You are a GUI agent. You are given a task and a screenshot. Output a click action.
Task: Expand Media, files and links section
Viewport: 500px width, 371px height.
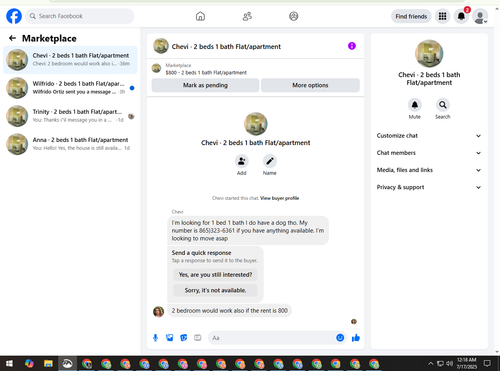point(429,170)
